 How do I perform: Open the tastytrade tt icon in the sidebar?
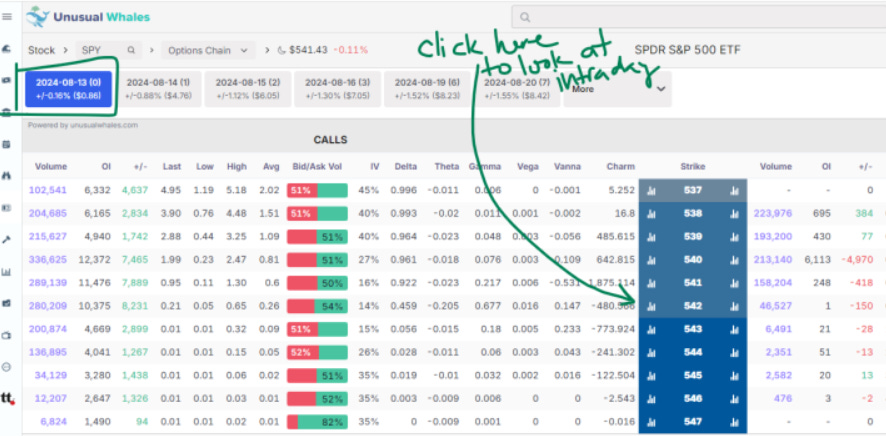7,398
